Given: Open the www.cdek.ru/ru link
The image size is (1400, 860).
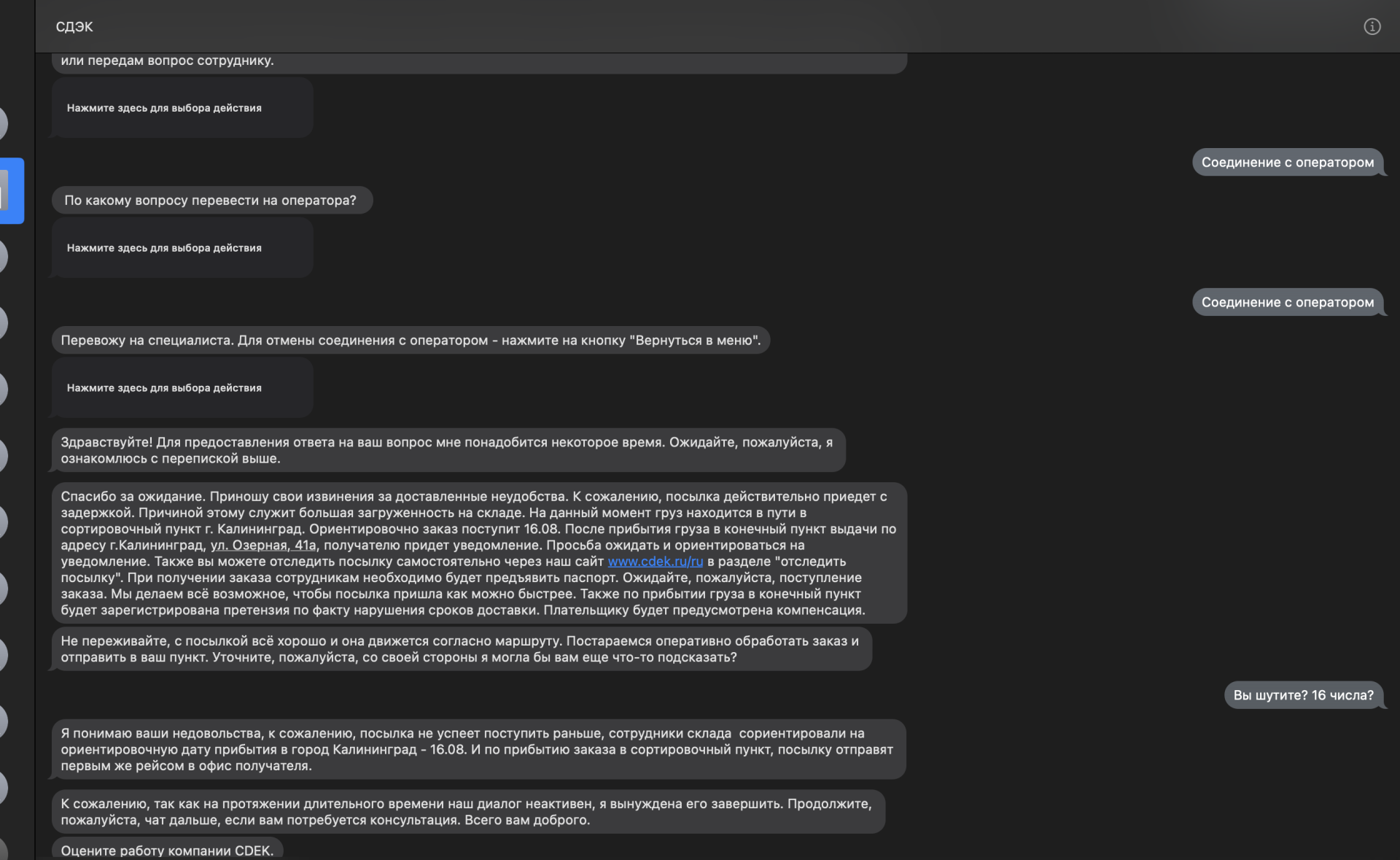Looking at the screenshot, I should click(x=656, y=562).
